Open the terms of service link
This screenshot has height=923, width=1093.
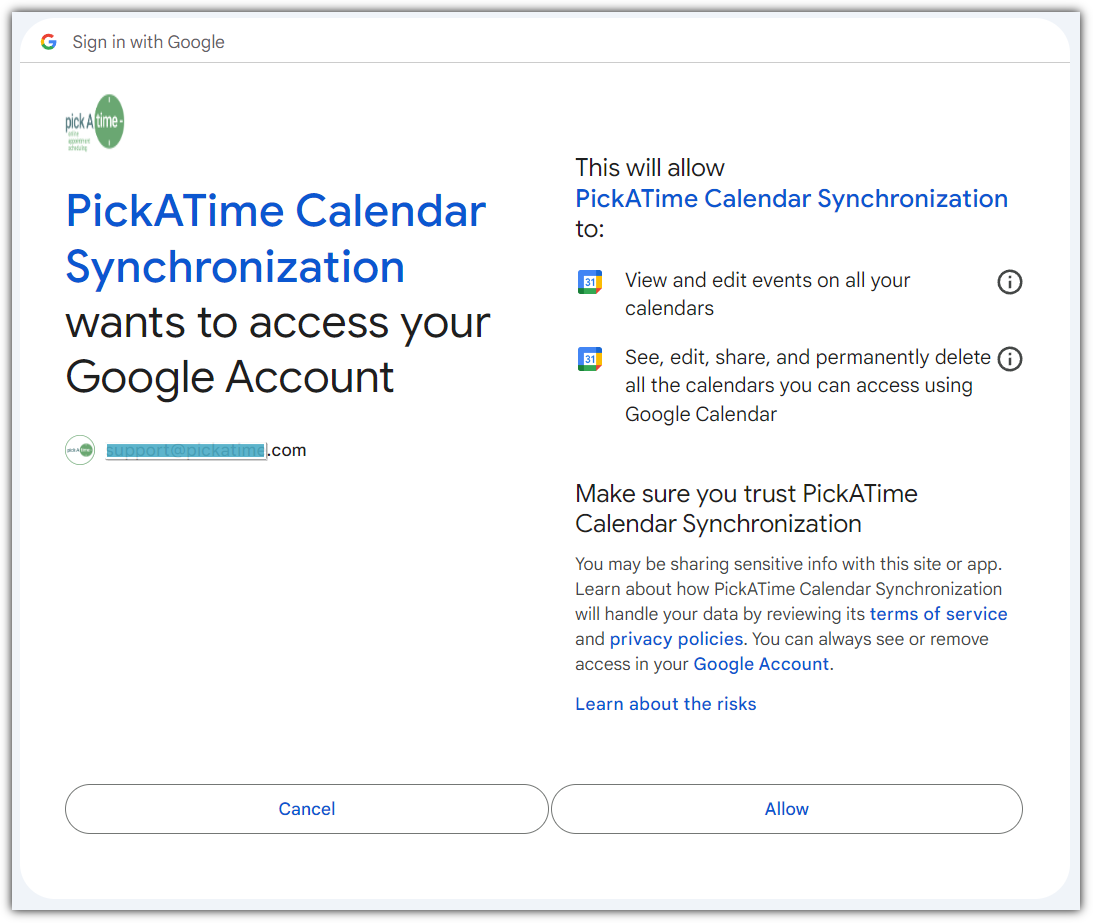pos(938,614)
